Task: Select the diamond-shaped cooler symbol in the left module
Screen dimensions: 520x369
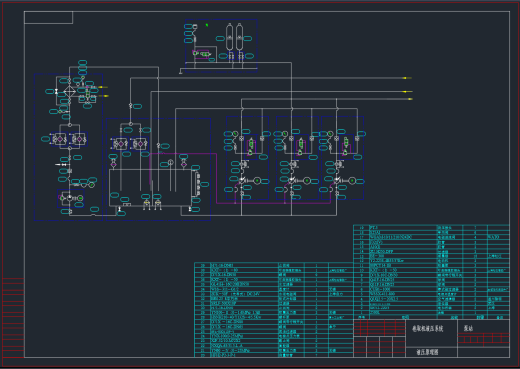Action: pyautogui.click(x=69, y=92)
